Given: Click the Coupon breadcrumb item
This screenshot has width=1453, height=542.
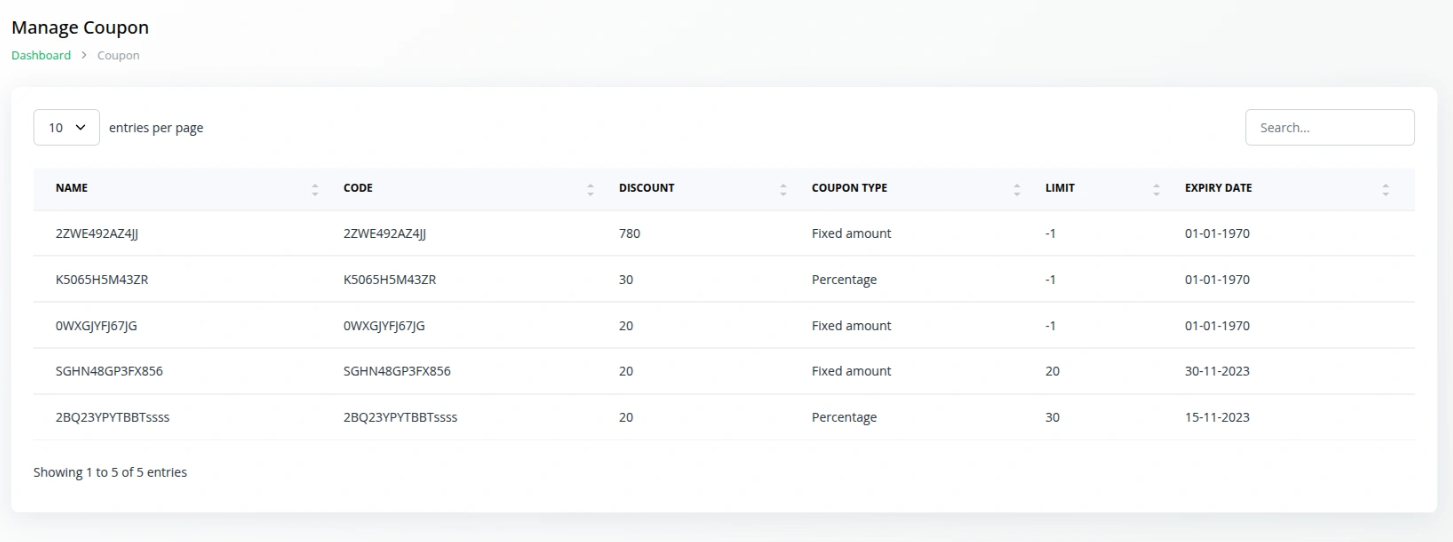Looking at the screenshot, I should click(118, 56).
